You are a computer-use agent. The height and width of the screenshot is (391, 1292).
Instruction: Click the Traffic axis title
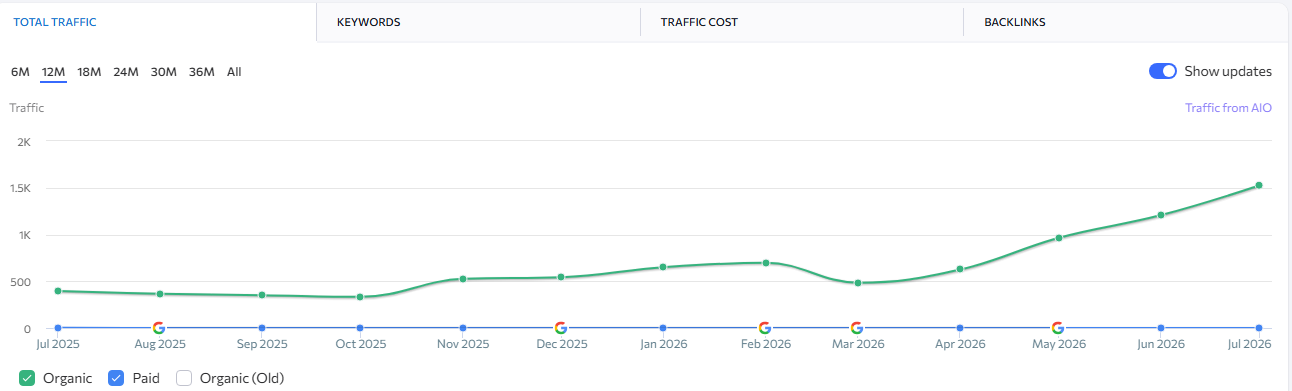tap(27, 107)
